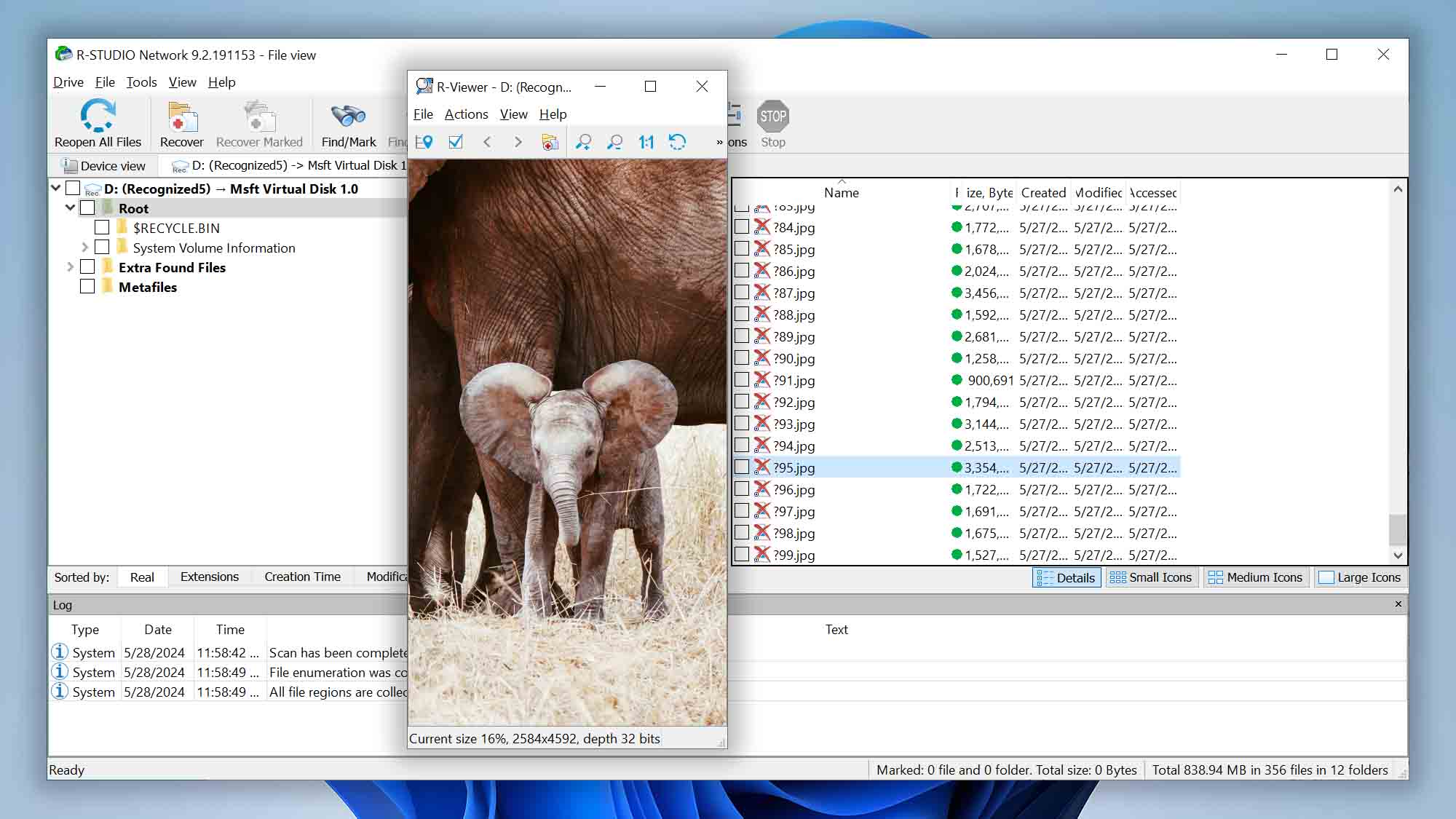Collapse the Root folder tree
The image size is (1456, 819).
tap(70, 208)
